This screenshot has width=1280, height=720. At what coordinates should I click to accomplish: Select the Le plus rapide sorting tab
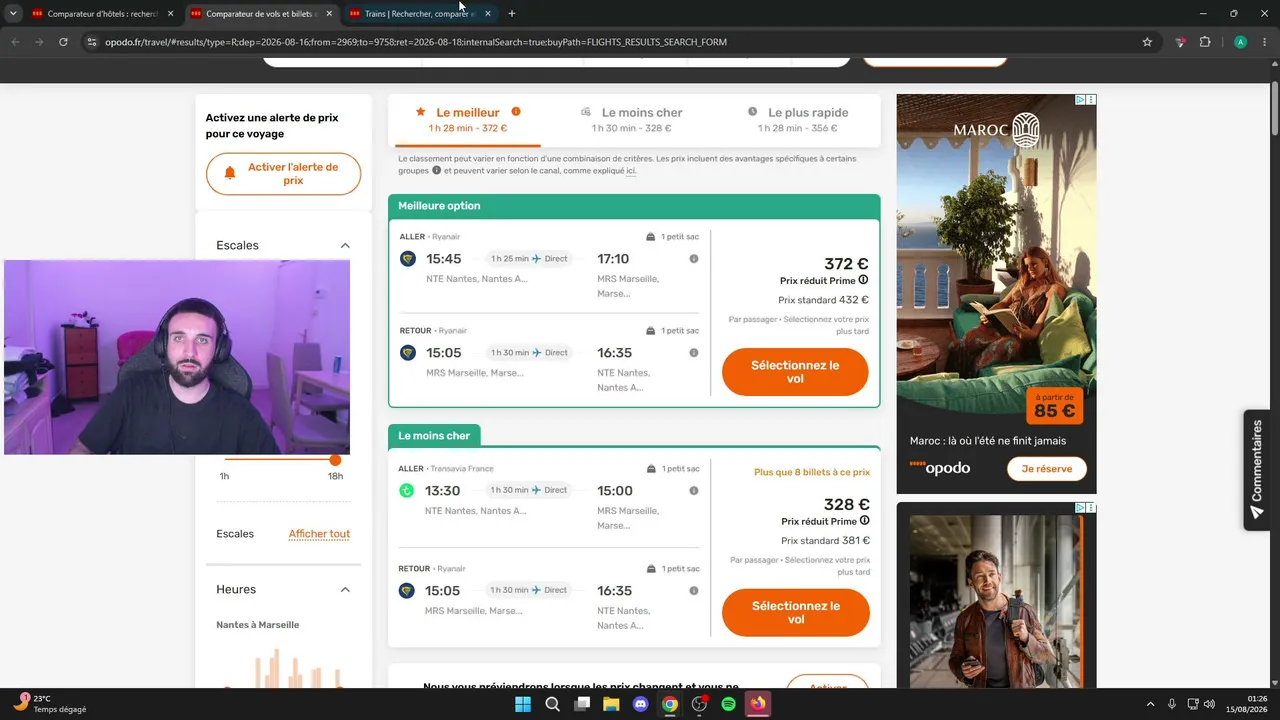(x=798, y=120)
